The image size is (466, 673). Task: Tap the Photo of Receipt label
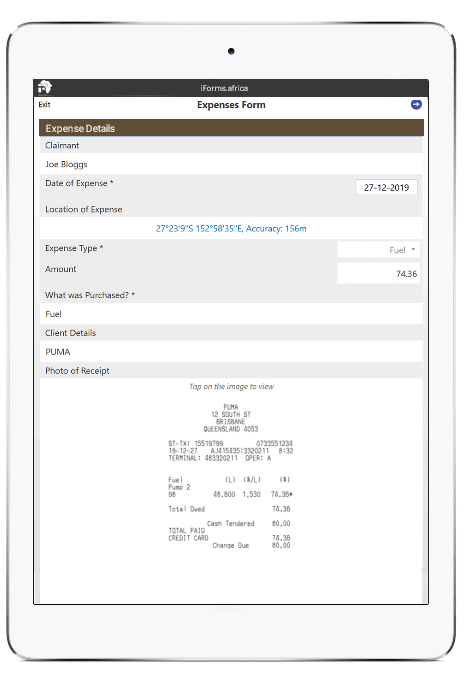coord(77,370)
